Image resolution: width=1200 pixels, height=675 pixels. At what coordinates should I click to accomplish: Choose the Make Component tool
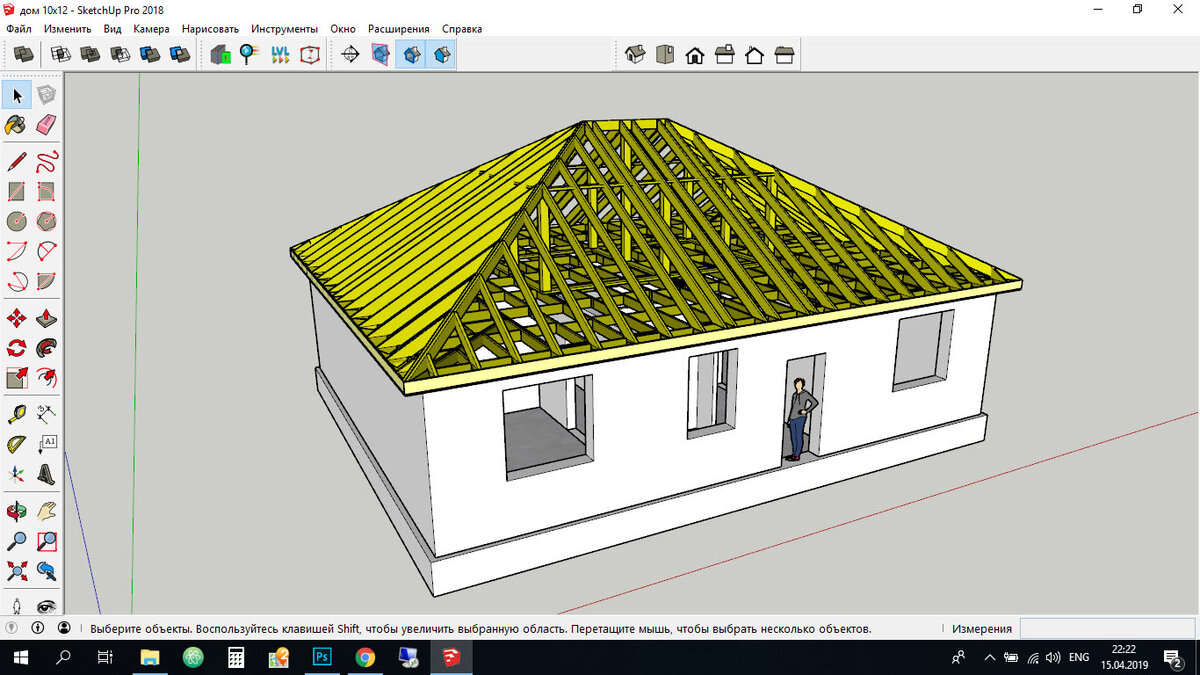coord(46,95)
